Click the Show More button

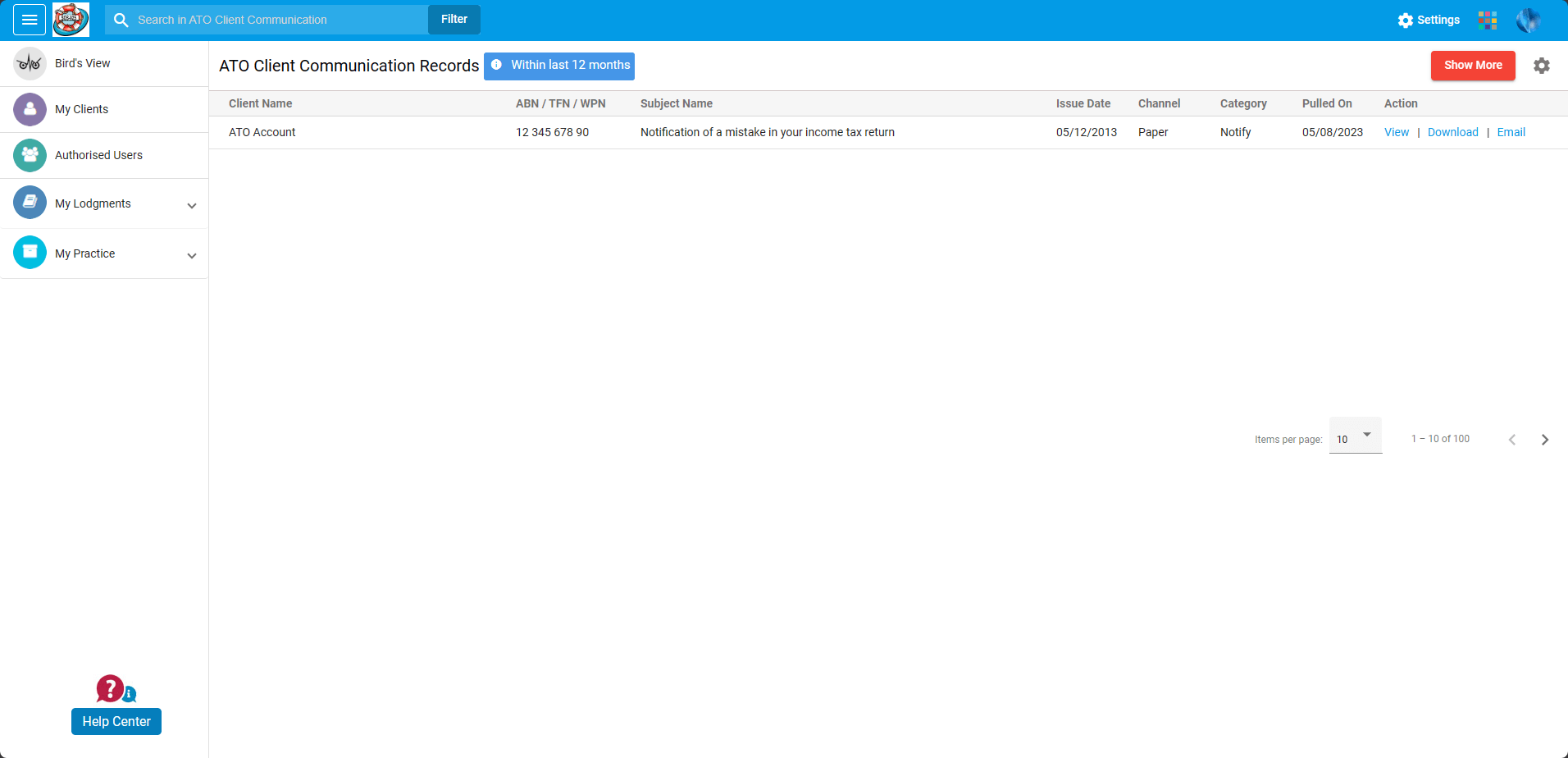coord(1473,66)
